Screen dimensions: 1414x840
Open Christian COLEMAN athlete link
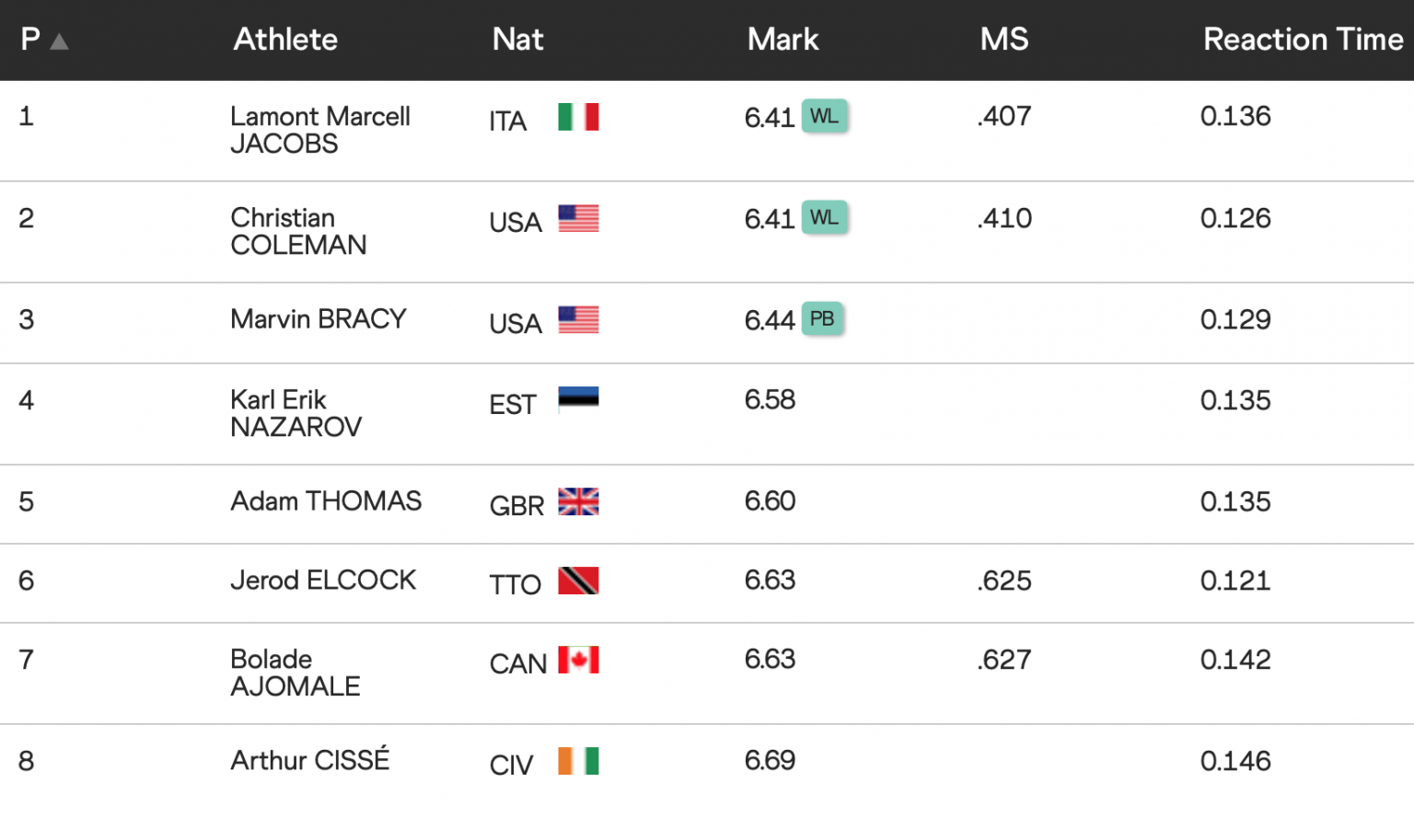(297, 231)
